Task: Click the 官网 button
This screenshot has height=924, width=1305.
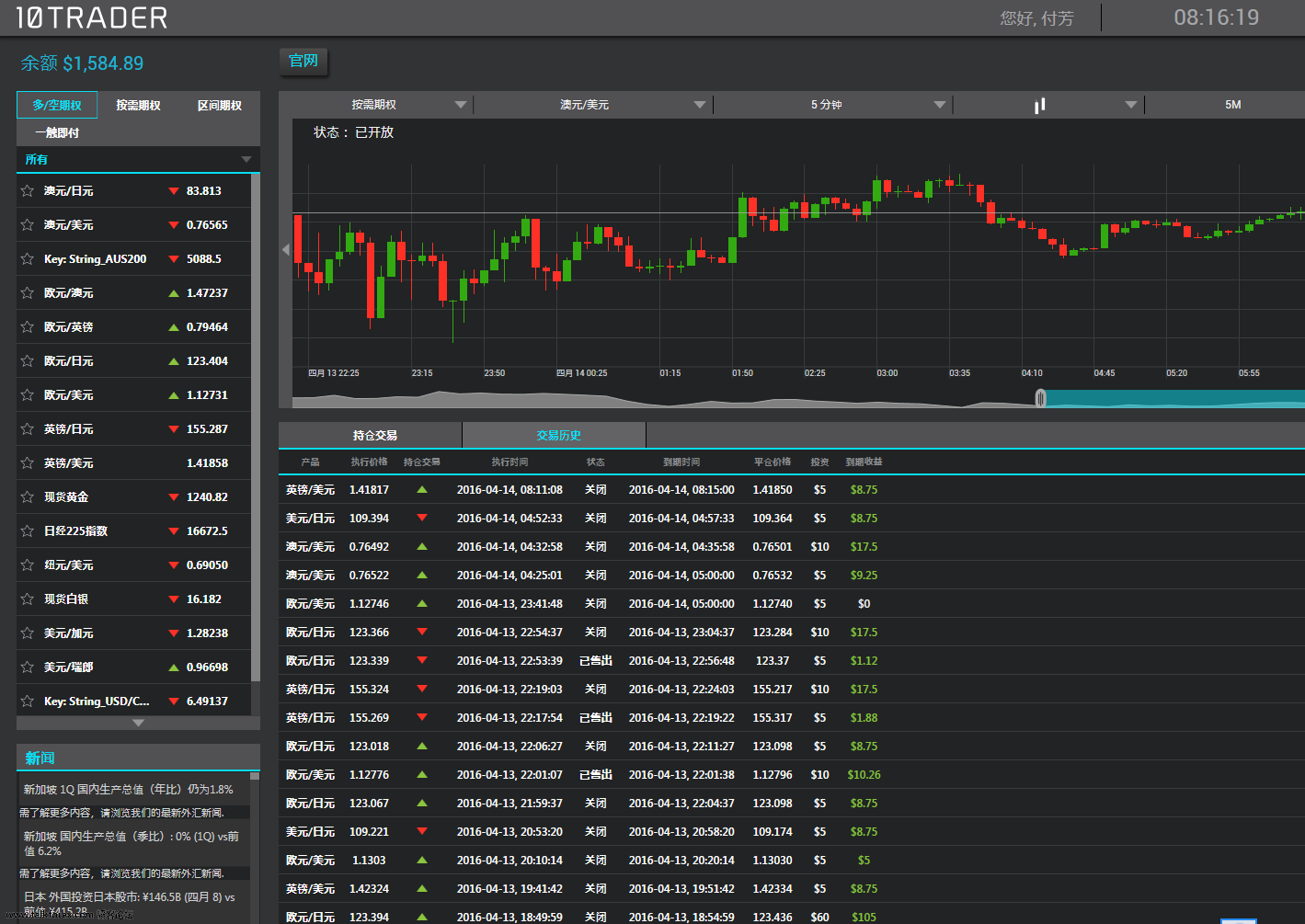Action: pyautogui.click(x=303, y=61)
